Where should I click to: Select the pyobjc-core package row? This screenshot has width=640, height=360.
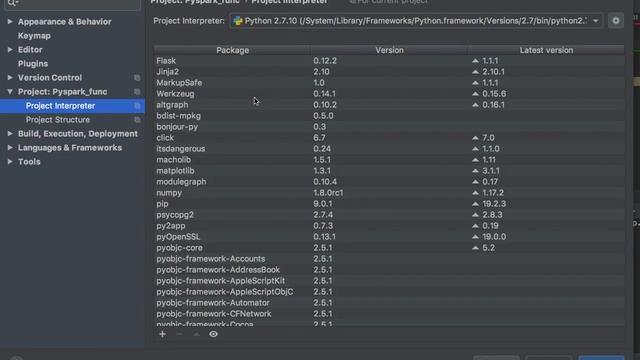click(x=389, y=248)
